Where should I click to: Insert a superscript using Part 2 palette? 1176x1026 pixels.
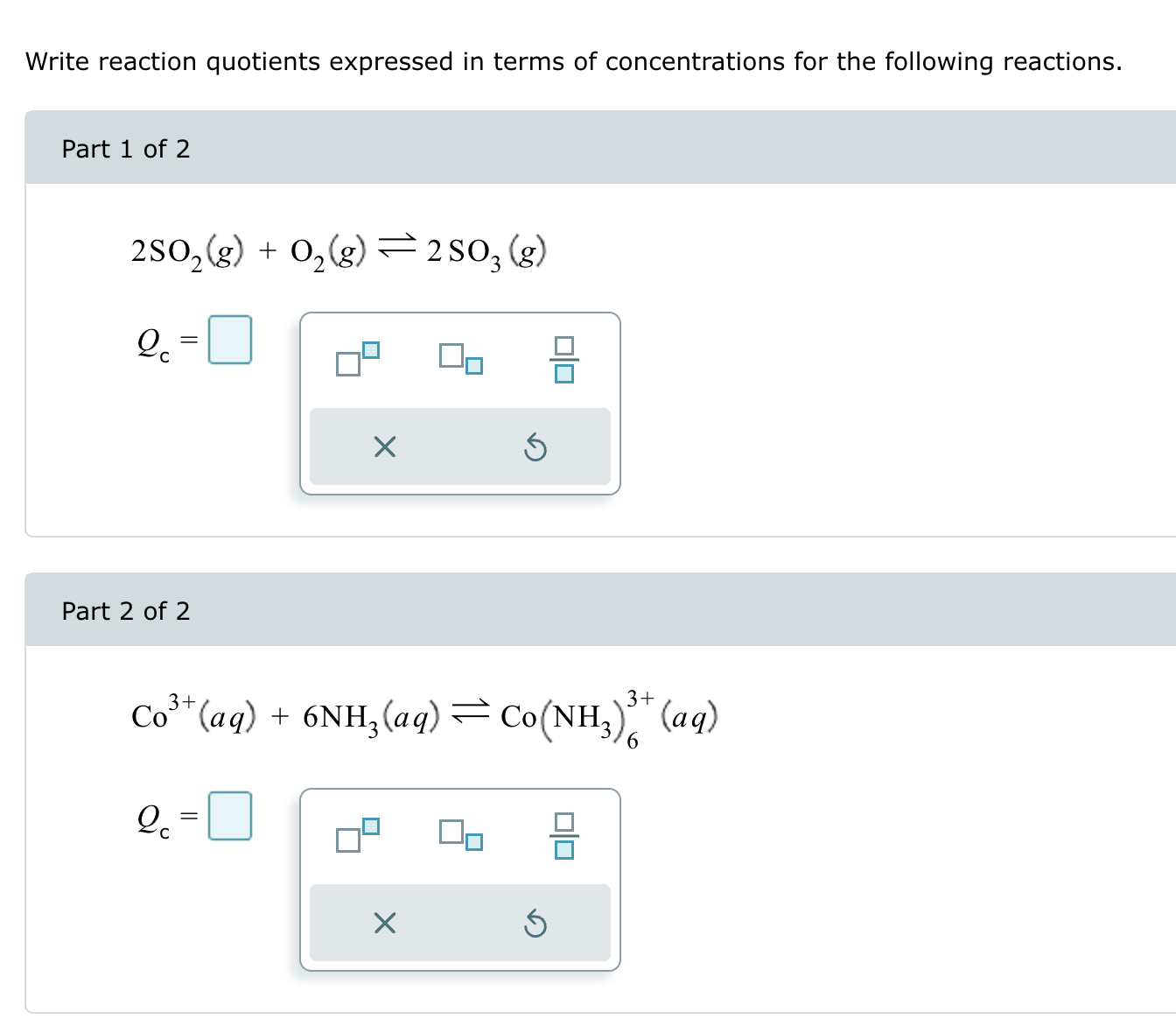[x=357, y=838]
